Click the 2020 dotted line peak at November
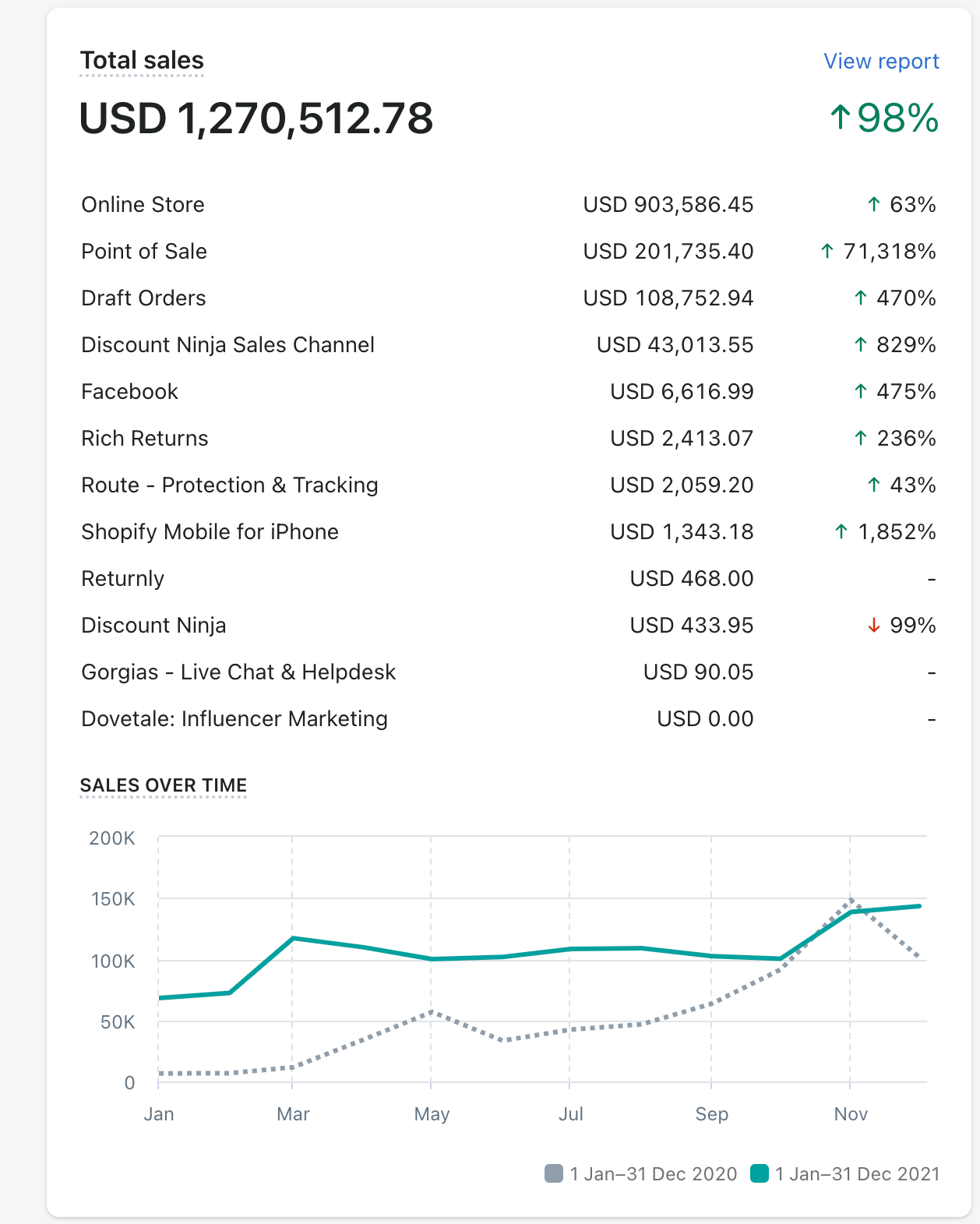Viewport: 980px width, 1224px height. point(851,900)
